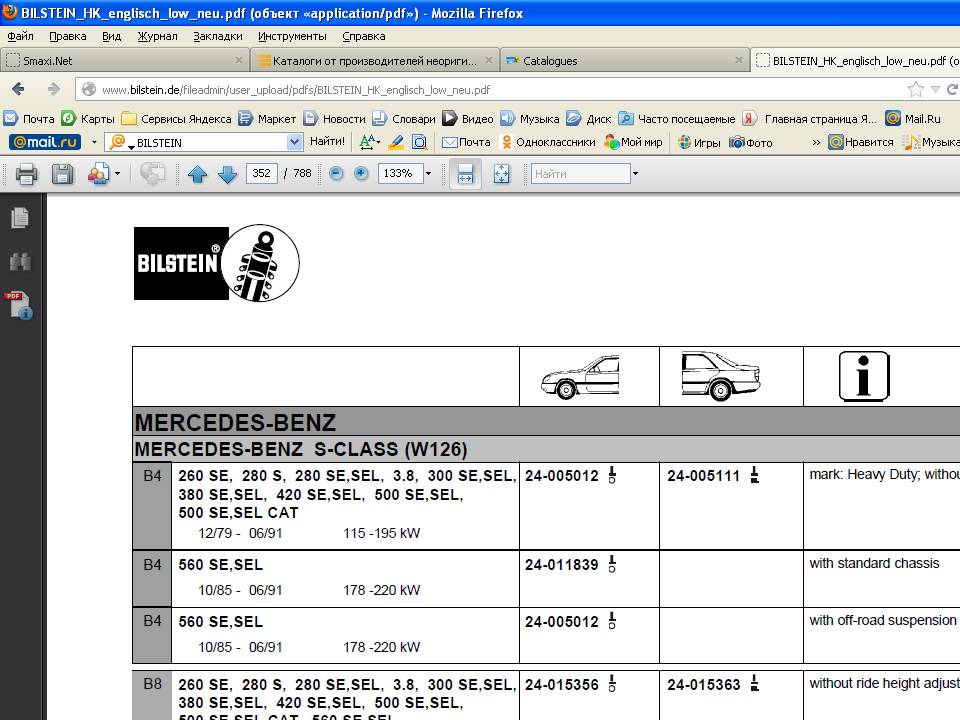Screen dimensions: 960x720
Task: Zoom out with the minus button
Action: pyautogui.click(x=336, y=173)
